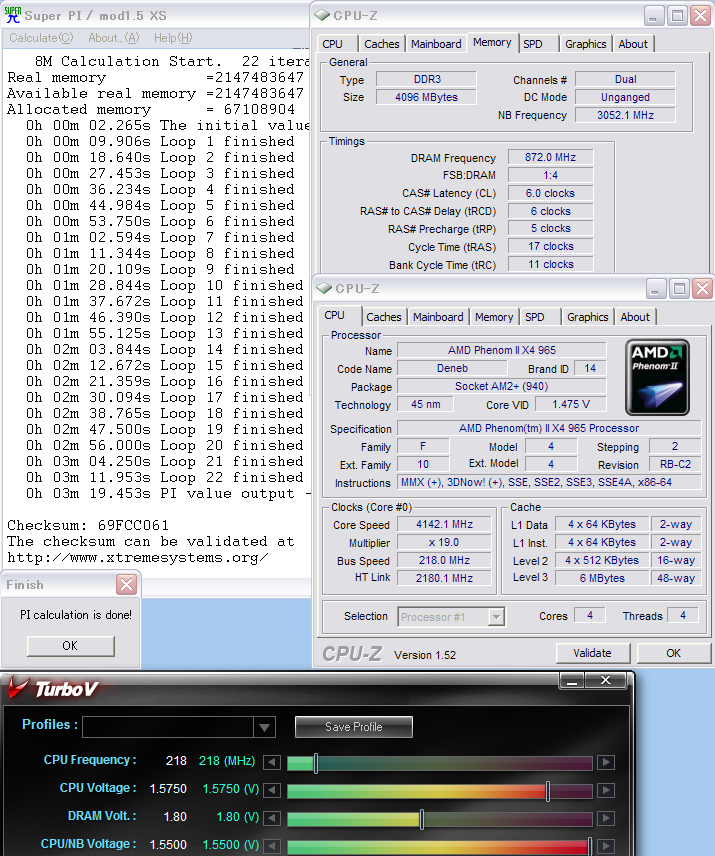Select the Memory tab in upper CPU-Z window
Viewport: 715px width, 856px height.
click(x=492, y=43)
